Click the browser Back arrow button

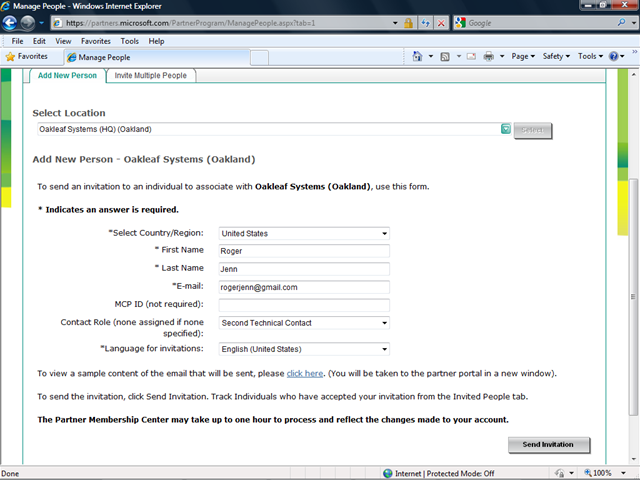10,23
